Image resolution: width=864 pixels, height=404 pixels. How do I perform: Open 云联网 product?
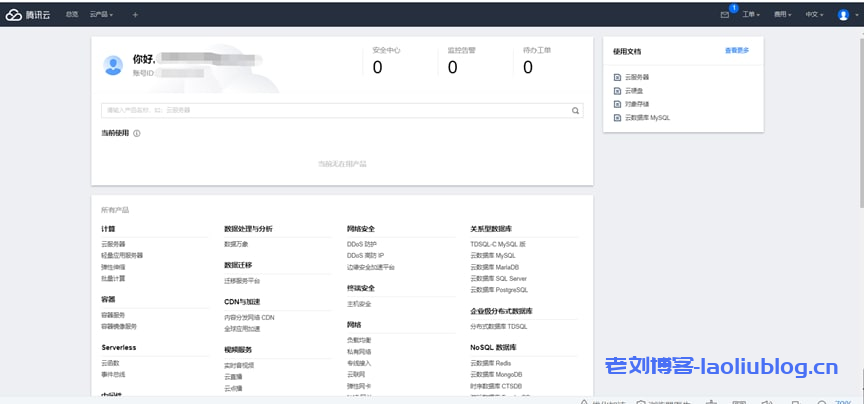(356, 375)
